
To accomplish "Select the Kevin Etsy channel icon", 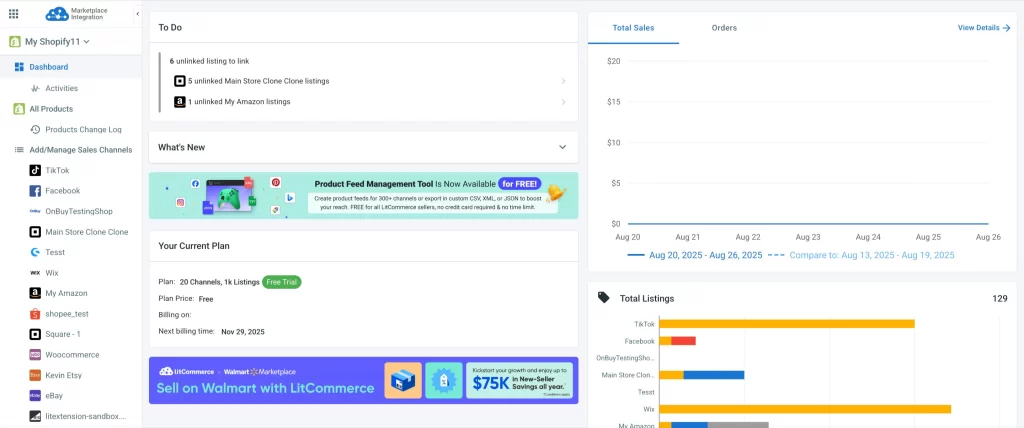I will tap(35, 375).
